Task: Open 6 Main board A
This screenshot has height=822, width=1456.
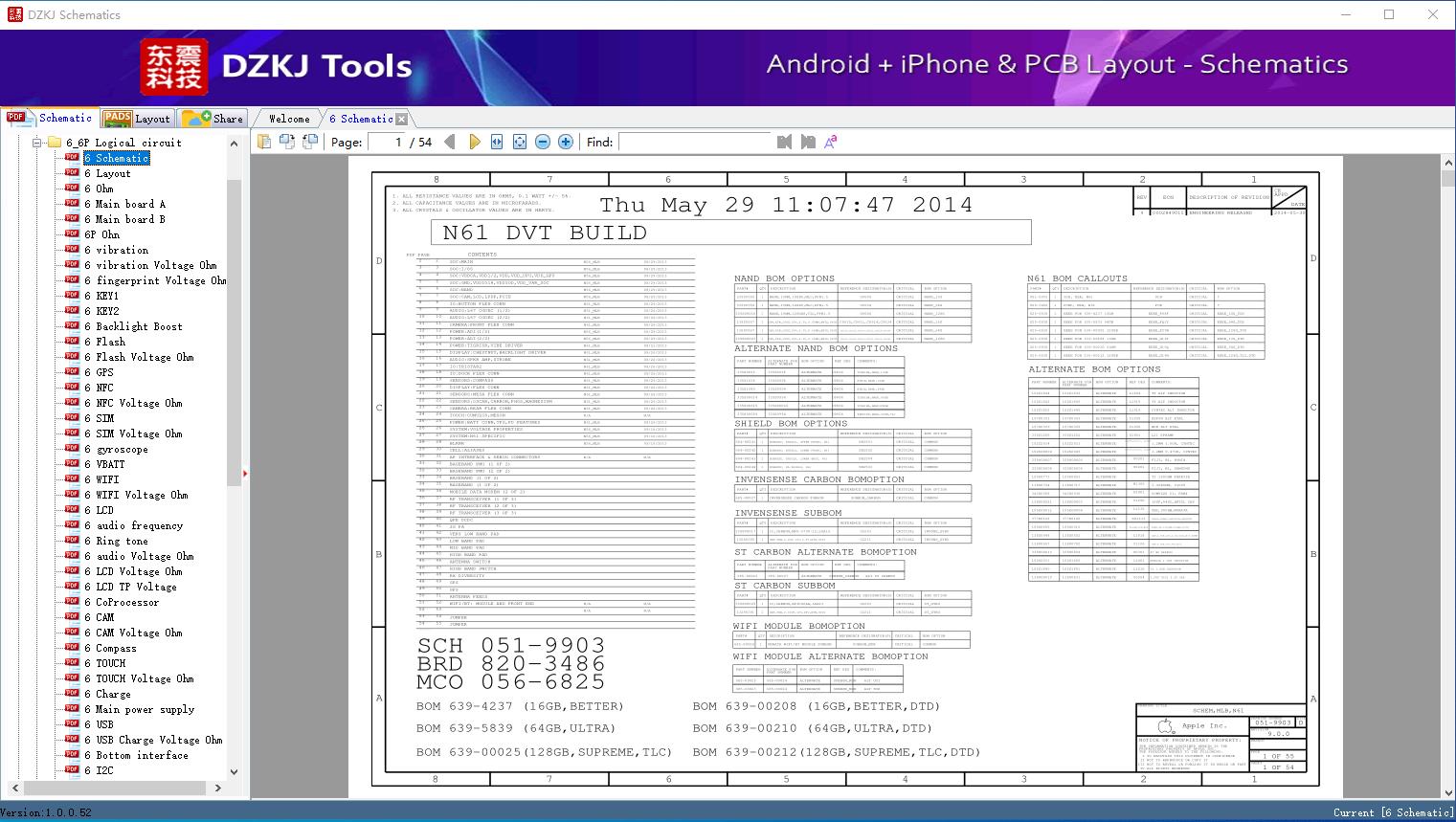Action: click(124, 204)
